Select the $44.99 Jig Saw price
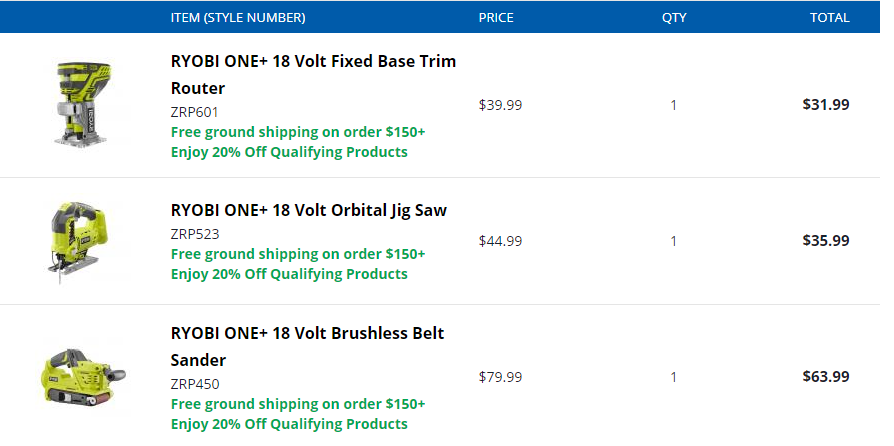The width and height of the screenshot is (894, 446). pos(500,241)
